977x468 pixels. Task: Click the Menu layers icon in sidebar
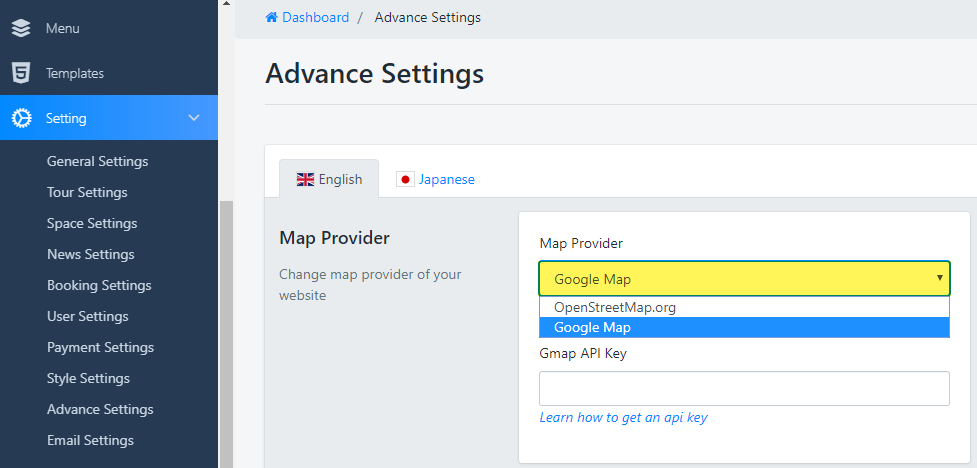pyautogui.click(x=21, y=28)
